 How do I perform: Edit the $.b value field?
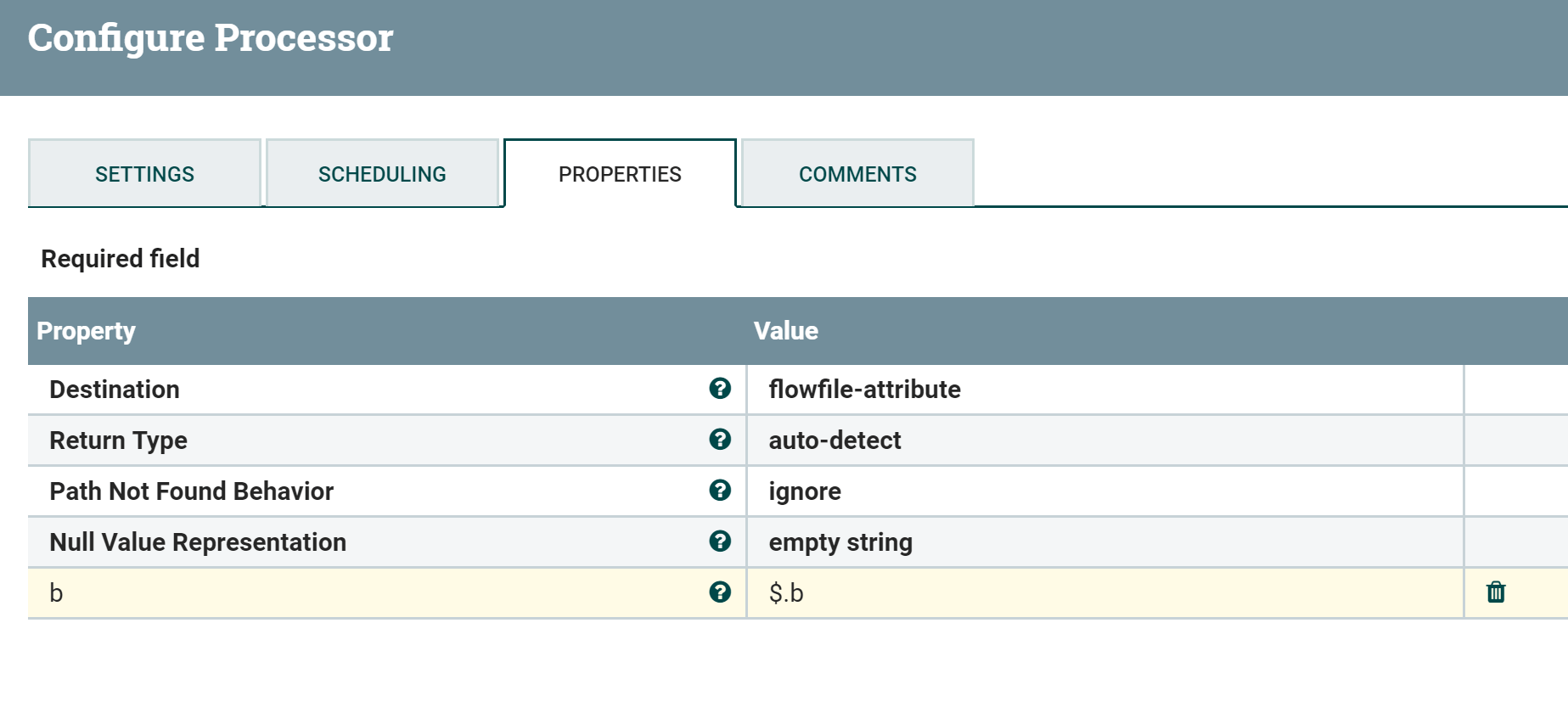(786, 593)
